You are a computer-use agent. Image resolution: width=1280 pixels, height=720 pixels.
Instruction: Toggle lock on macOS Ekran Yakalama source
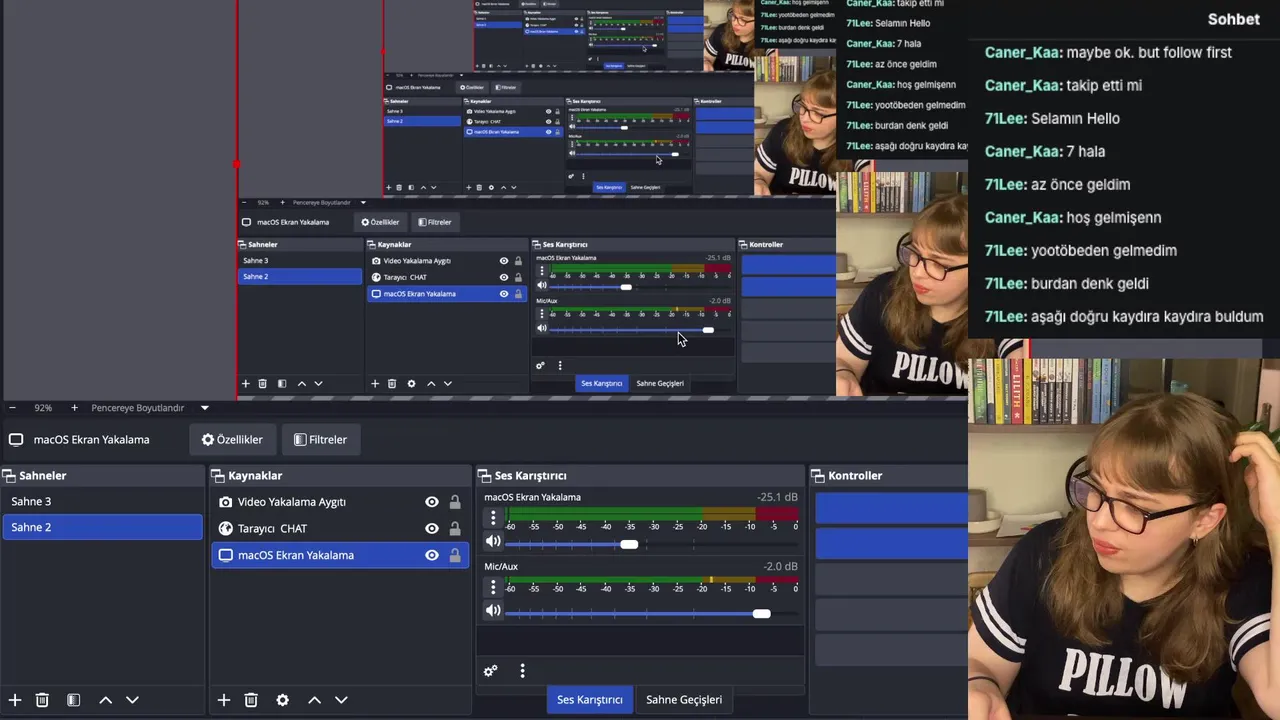pos(455,555)
